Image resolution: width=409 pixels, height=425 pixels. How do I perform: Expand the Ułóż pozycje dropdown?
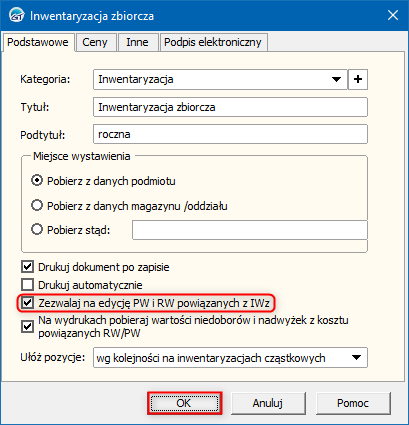pyautogui.click(x=356, y=358)
